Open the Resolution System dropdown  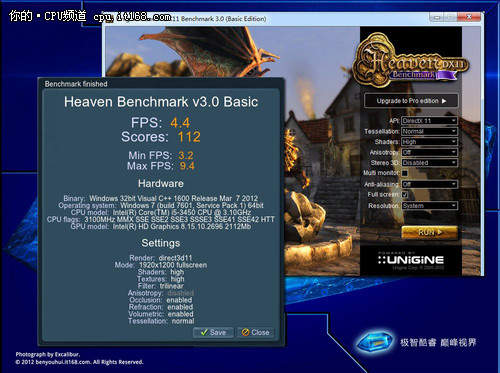[429, 206]
